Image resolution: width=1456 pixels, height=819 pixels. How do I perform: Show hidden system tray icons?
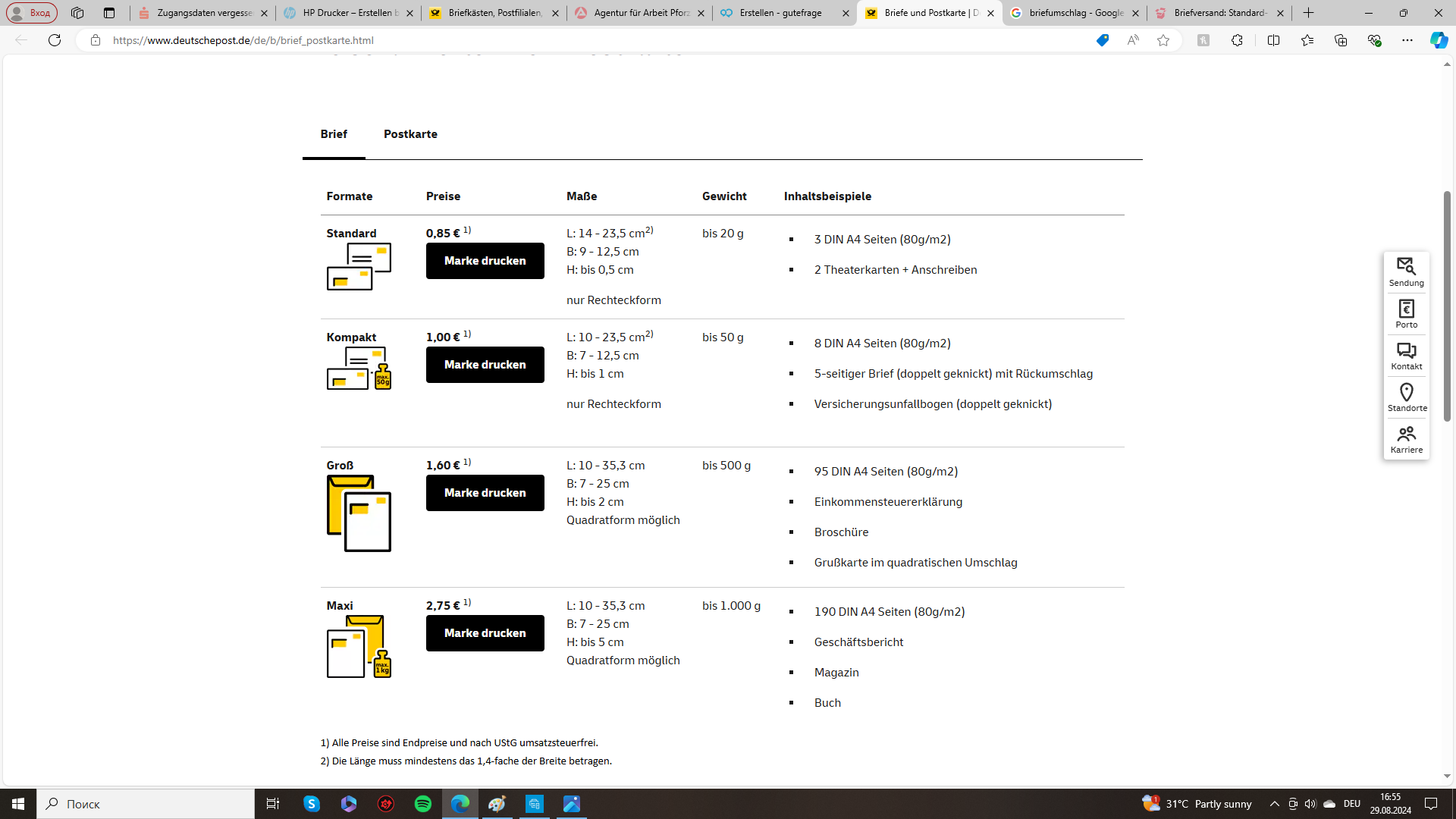[x=1274, y=804]
